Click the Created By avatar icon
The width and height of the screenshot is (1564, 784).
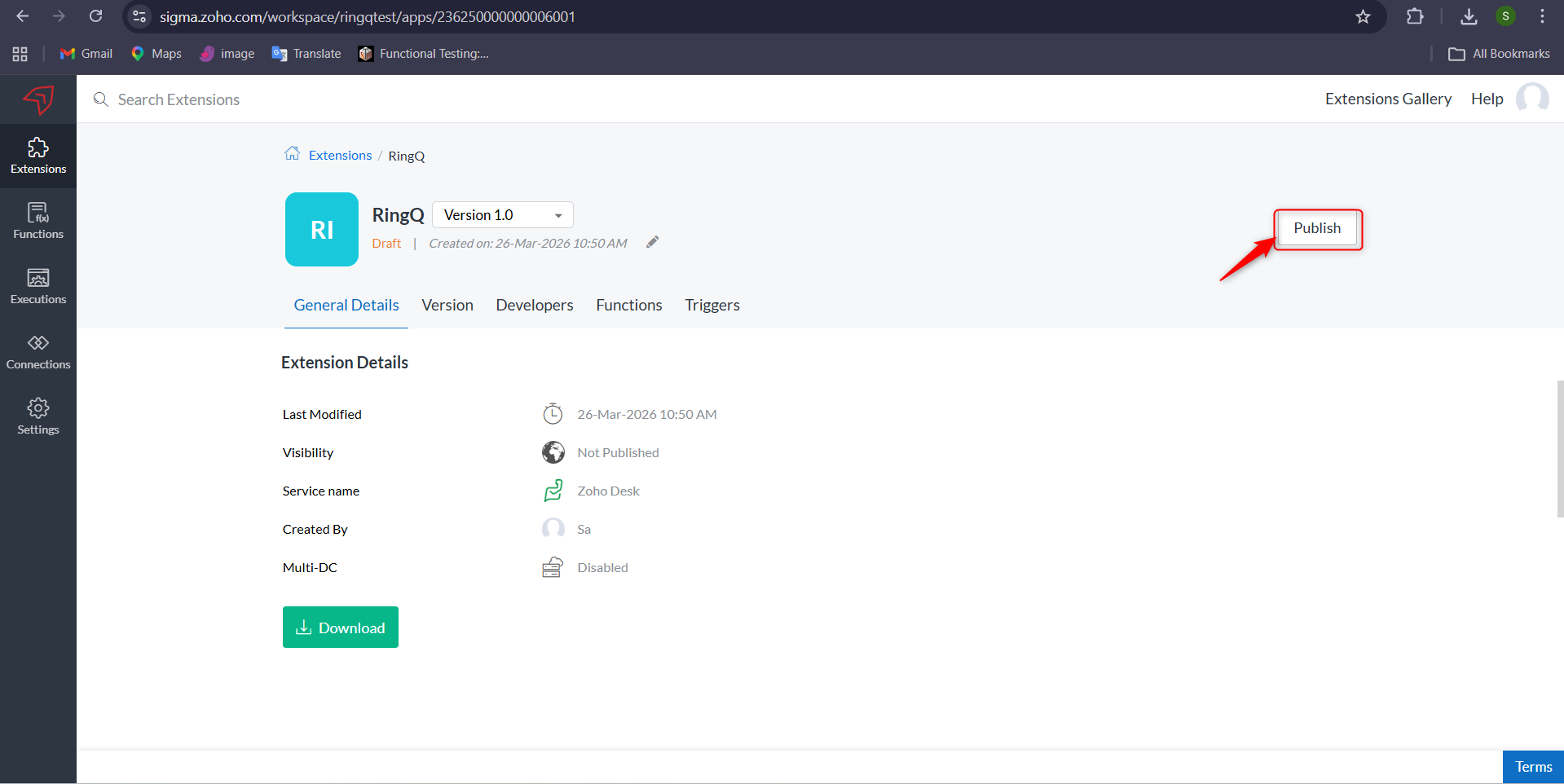553,529
